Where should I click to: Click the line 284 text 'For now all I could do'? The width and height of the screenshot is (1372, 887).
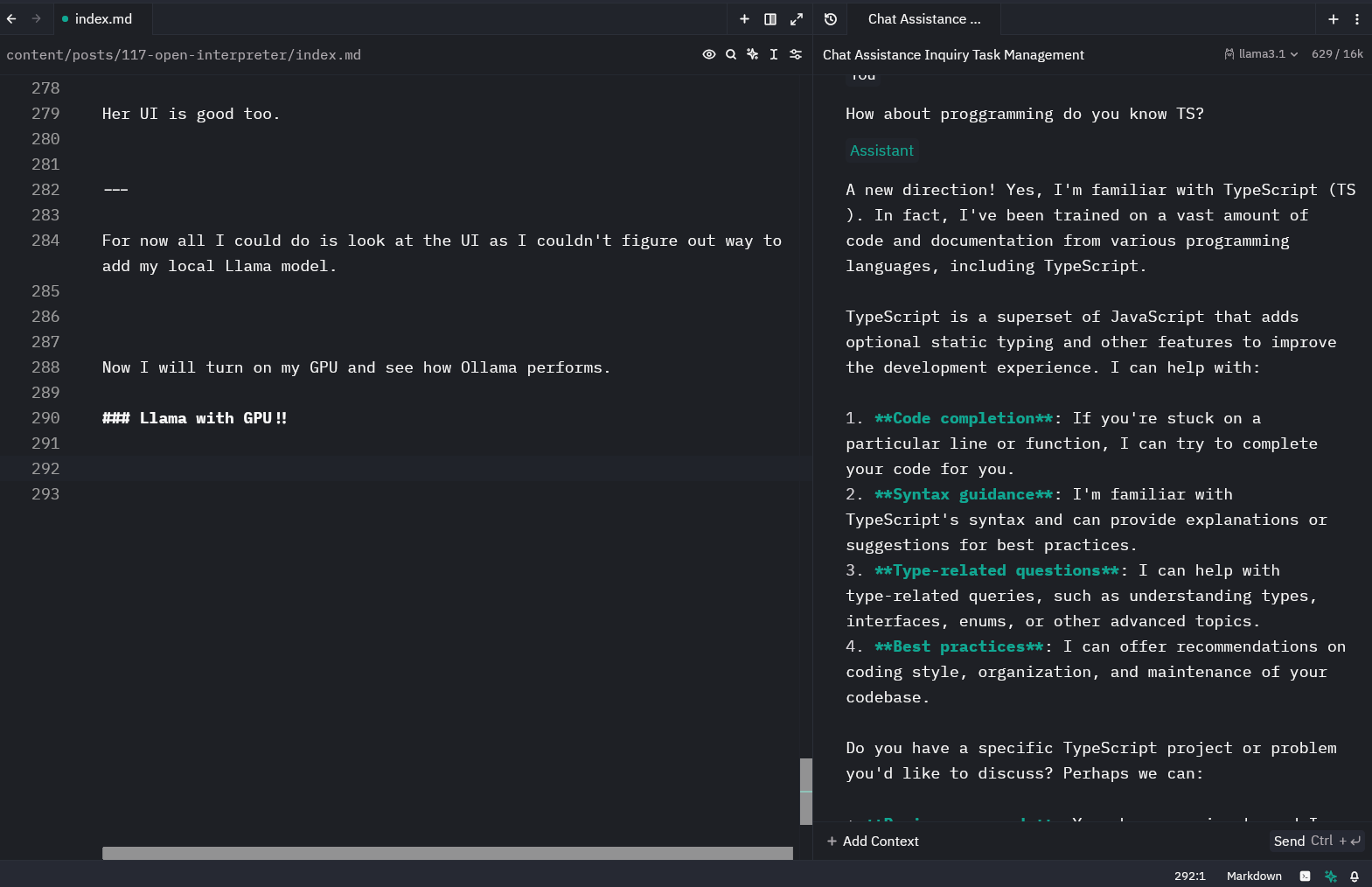pos(205,241)
